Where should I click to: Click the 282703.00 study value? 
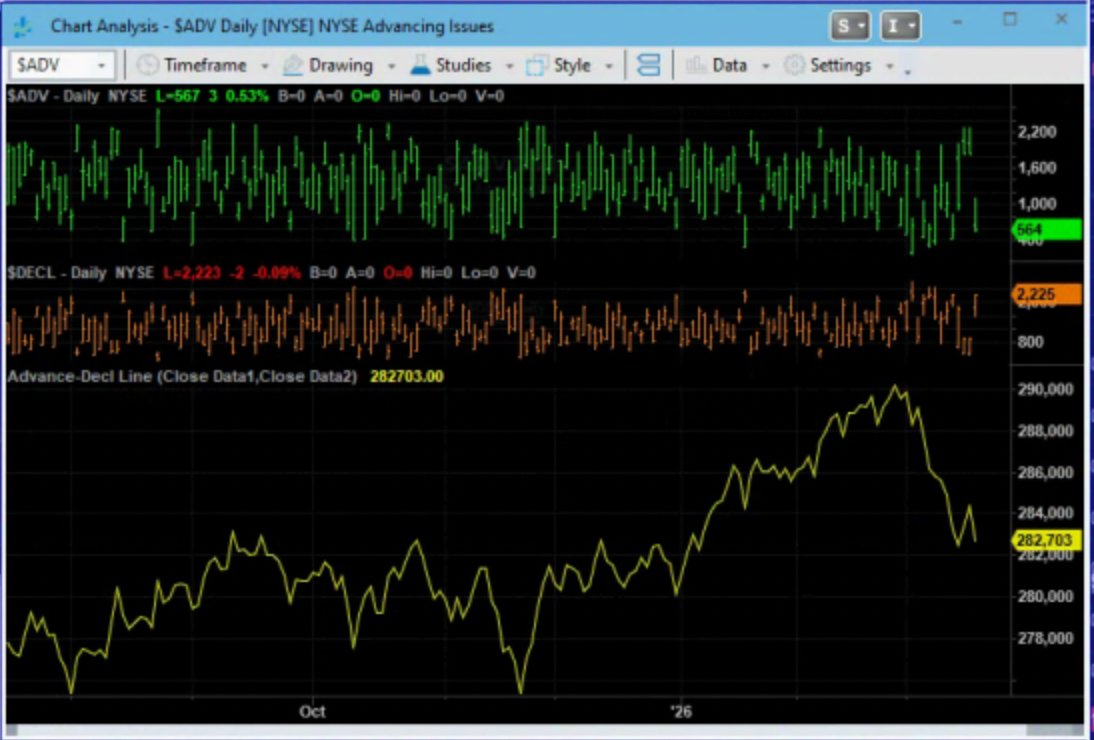pyautogui.click(x=407, y=377)
